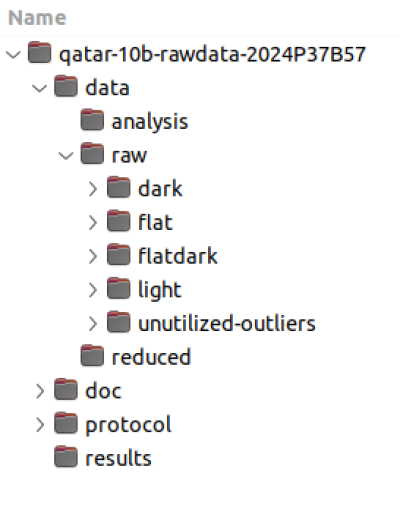Screen dimensions: 400x520
Task: Expand the doc folder
Action: 40,391
